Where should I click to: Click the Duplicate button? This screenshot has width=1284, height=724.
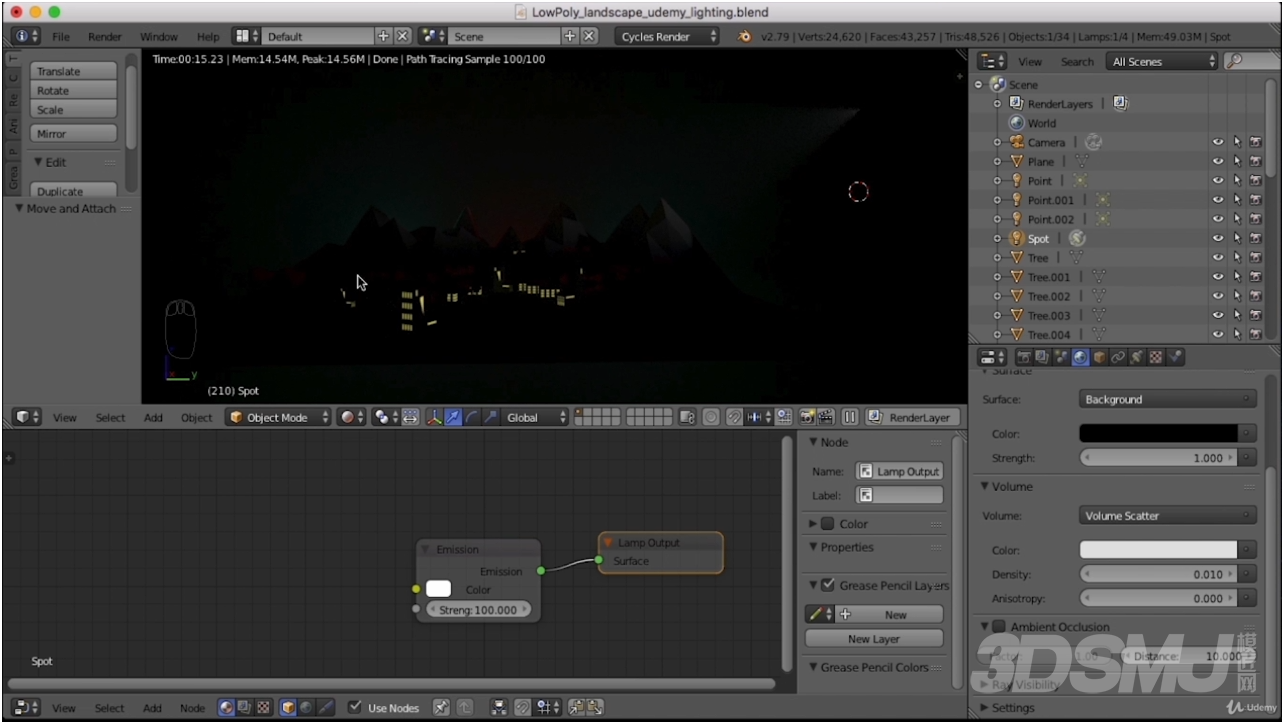[74, 190]
